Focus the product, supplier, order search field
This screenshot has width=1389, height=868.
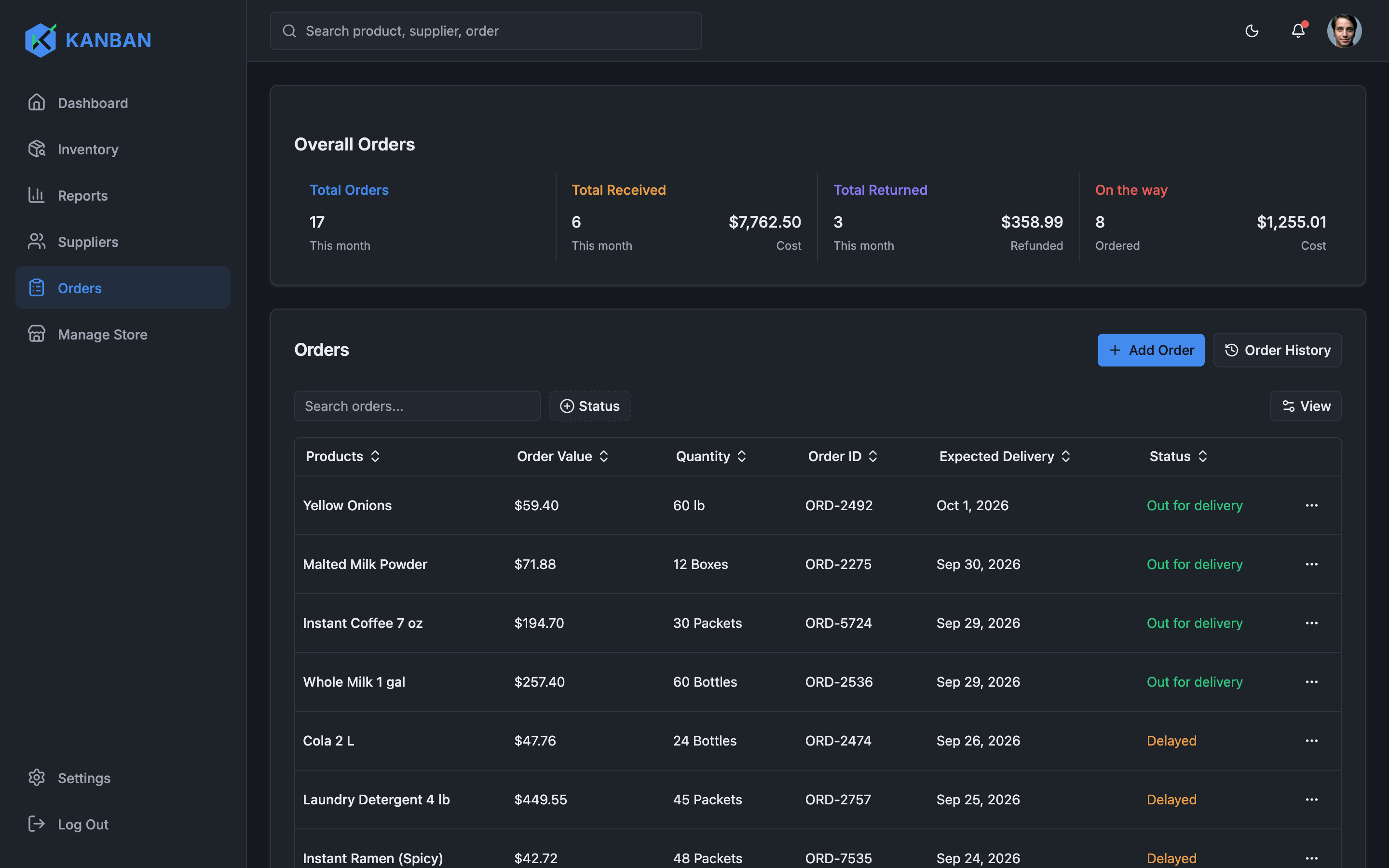click(486, 31)
